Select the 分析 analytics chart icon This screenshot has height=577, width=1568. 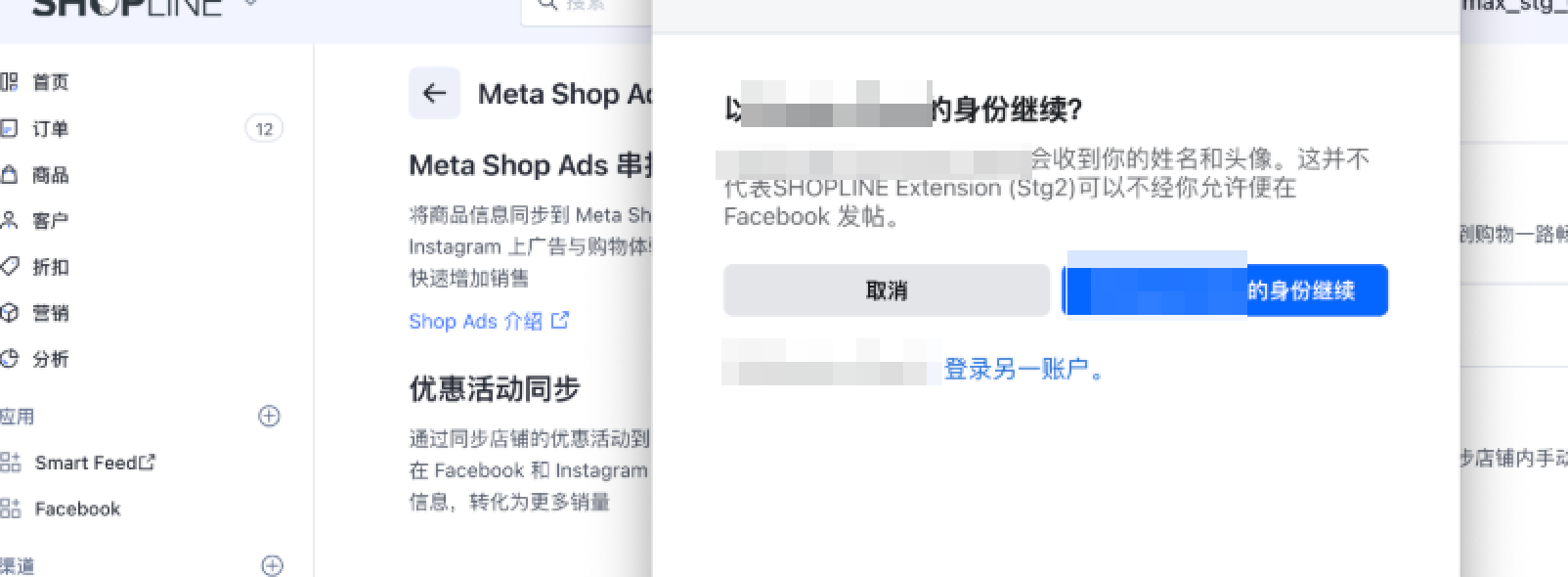(x=10, y=359)
